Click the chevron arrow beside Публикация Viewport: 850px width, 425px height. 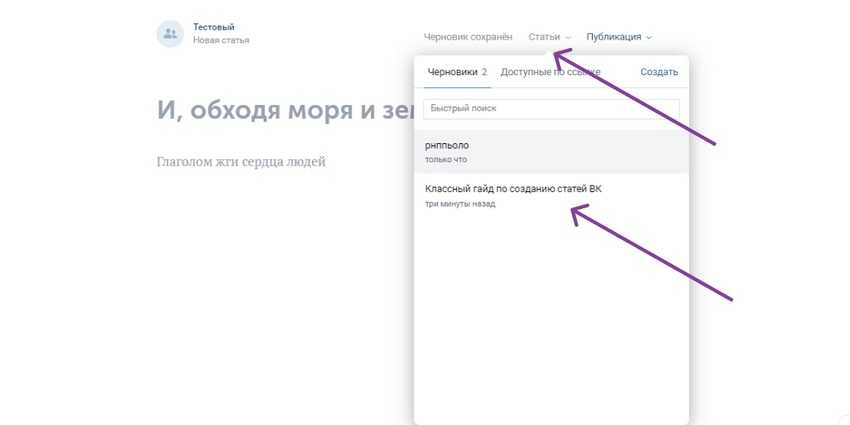point(649,38)
